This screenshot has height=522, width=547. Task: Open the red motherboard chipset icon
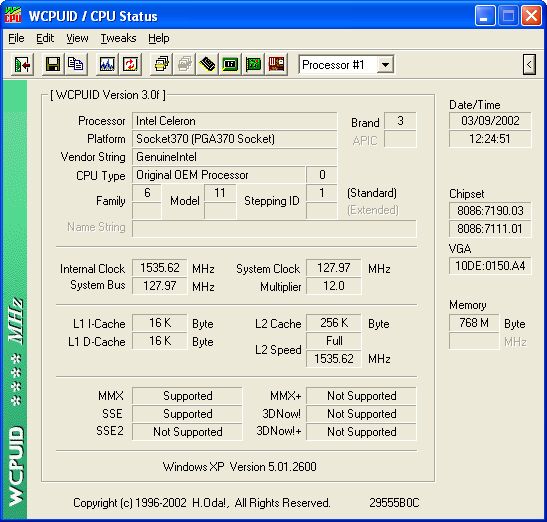pos(276,65)
